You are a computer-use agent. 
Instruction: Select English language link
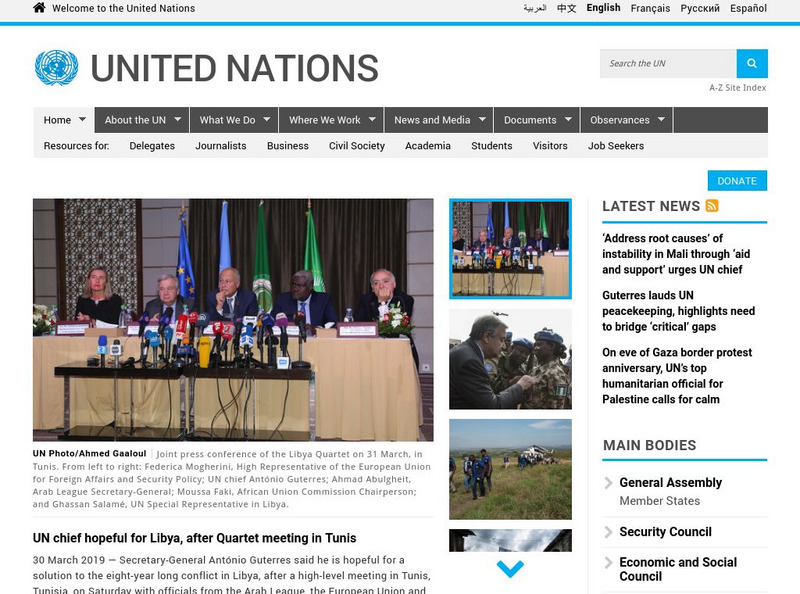(x=603, y=8)
